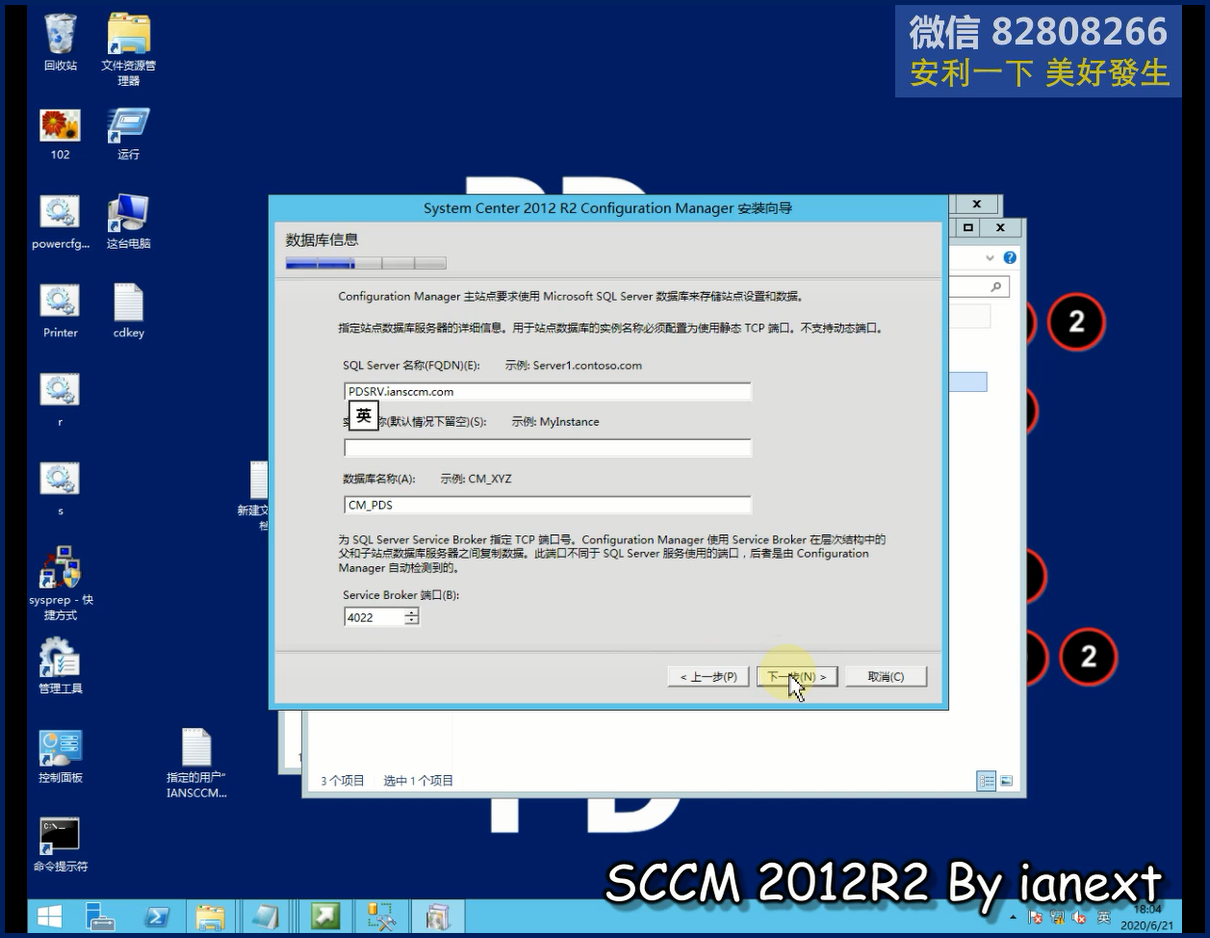The image size is (1210, 938).
Task: Launch Windows PowerShell from the taskbar
Action: (156, 916)
